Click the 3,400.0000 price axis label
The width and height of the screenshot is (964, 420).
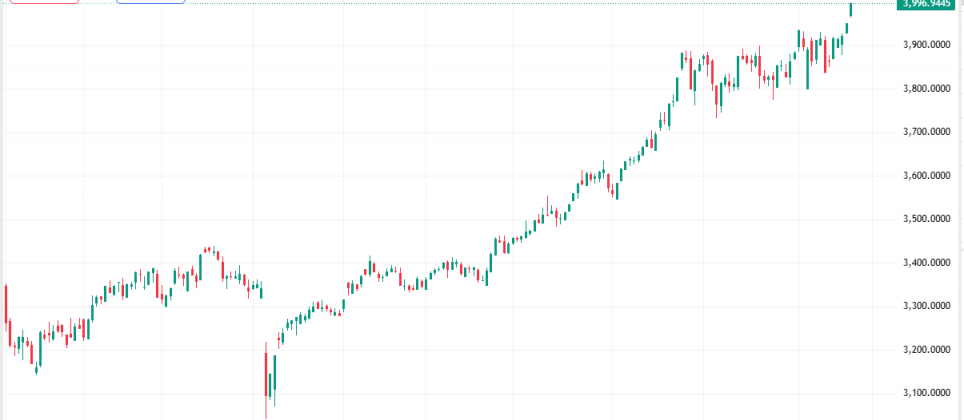[x=924, y=263]
